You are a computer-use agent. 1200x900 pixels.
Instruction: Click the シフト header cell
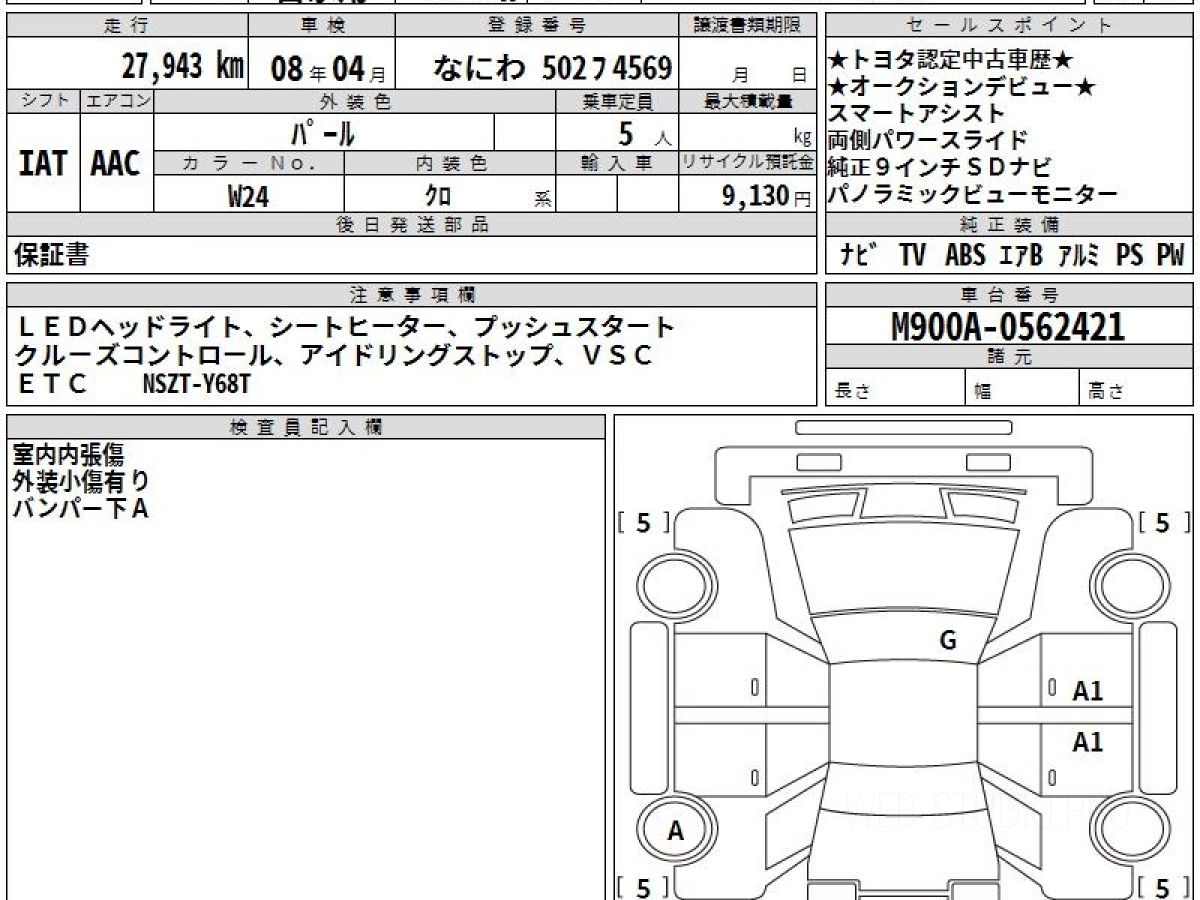click(x=43, y=101)
